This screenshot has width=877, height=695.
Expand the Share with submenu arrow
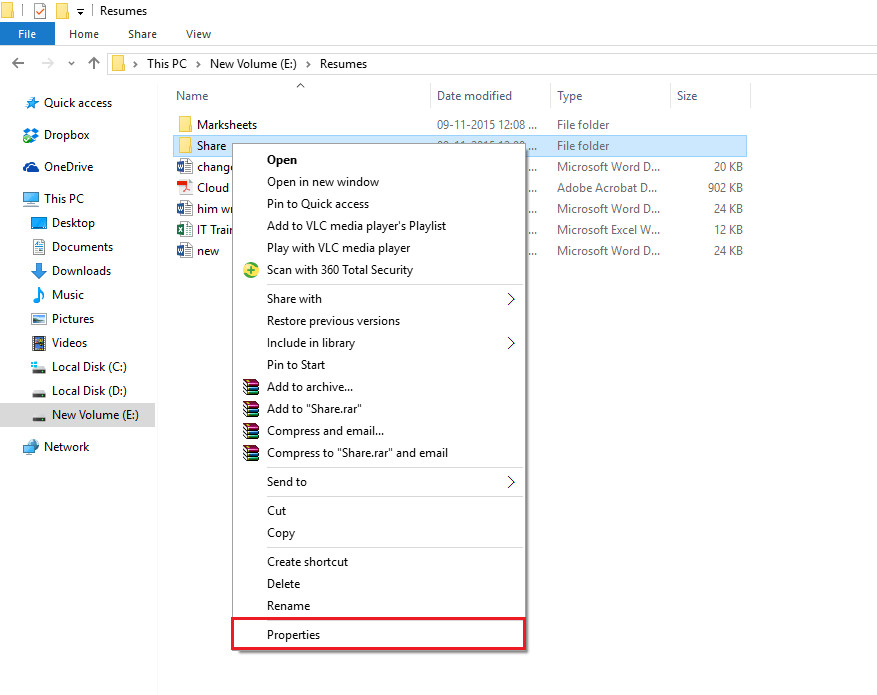tap(511, 299)
